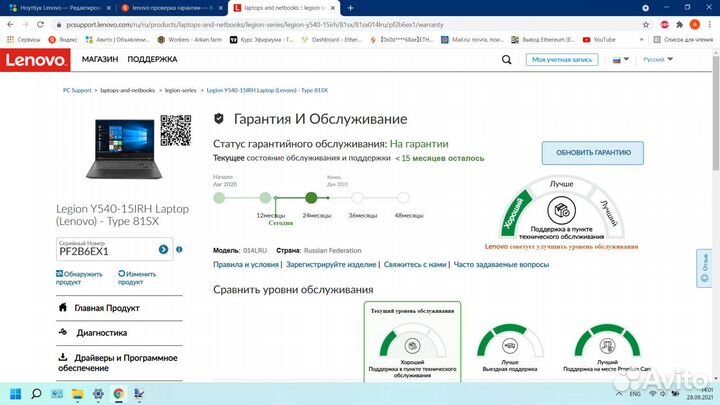720x405 pixels.
Task: Open Часто задаваемые вопросы link
Action: (501, 264)
